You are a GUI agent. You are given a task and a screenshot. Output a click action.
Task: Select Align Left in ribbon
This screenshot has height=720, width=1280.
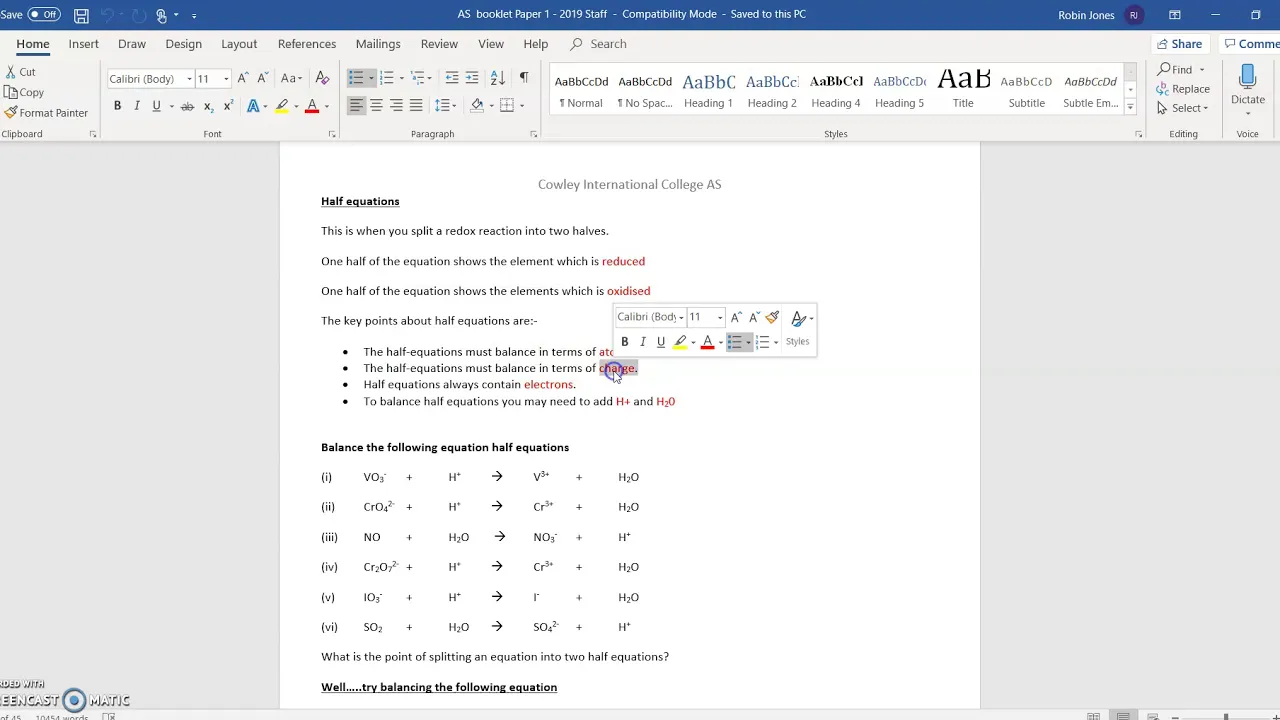(356, 106)
